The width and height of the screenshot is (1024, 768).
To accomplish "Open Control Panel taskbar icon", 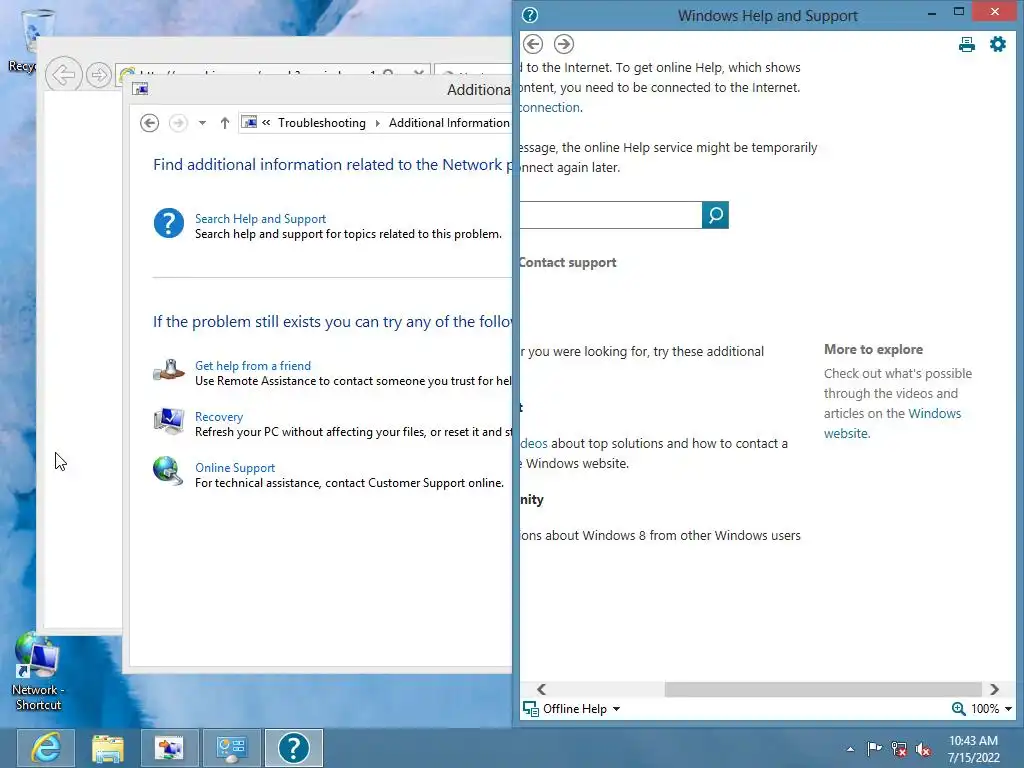I will 231,748.
